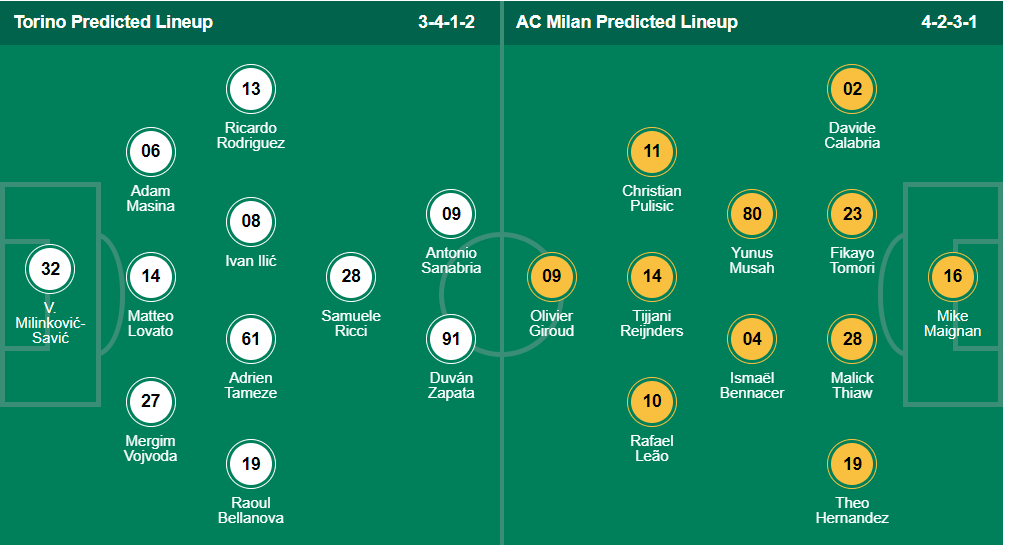Select Ricardo Rodriguez's number 13 circle
Screen dimensions: 1009x548
pyautogui.click(x=251, y=89)
